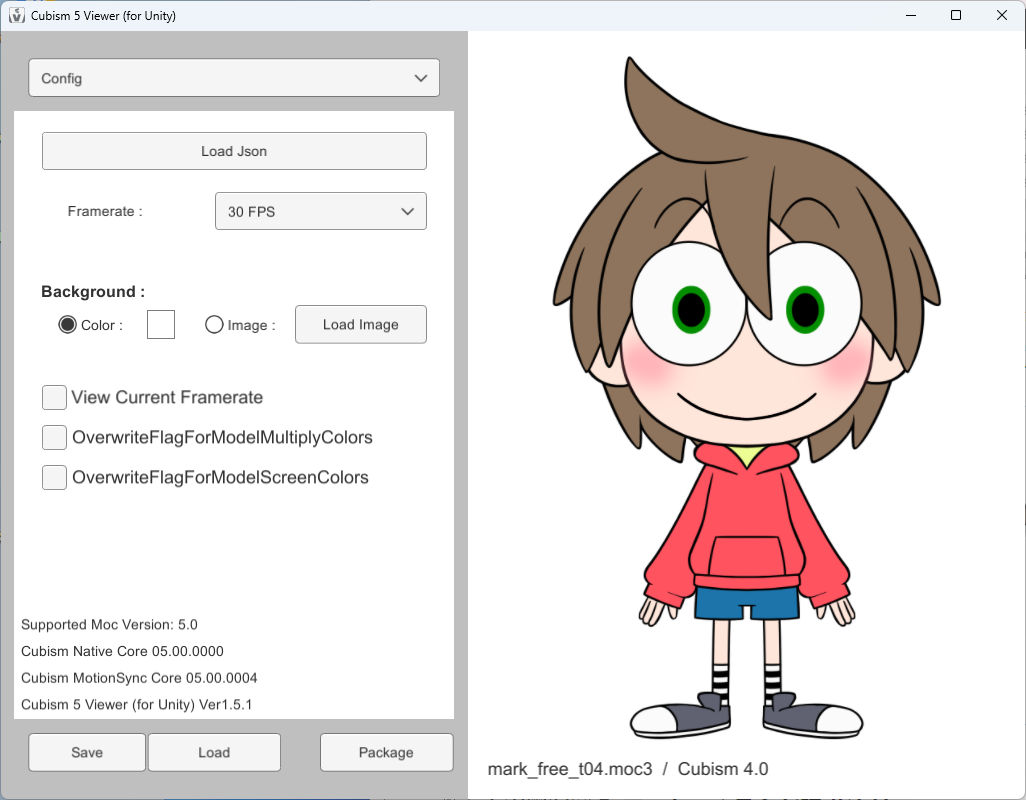The image size is (1026, 800).
Task: Close the Cubism 5 Viewer window
Action: tap(1002, 15)
